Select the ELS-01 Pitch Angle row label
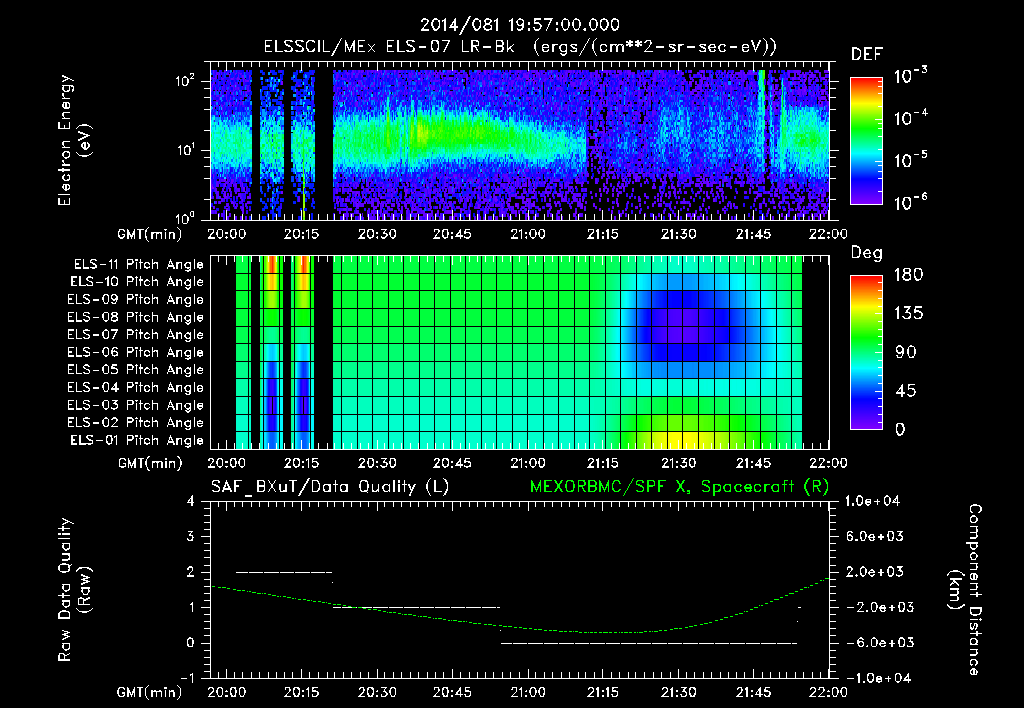 pyautogui.click(x=137, y=440)
